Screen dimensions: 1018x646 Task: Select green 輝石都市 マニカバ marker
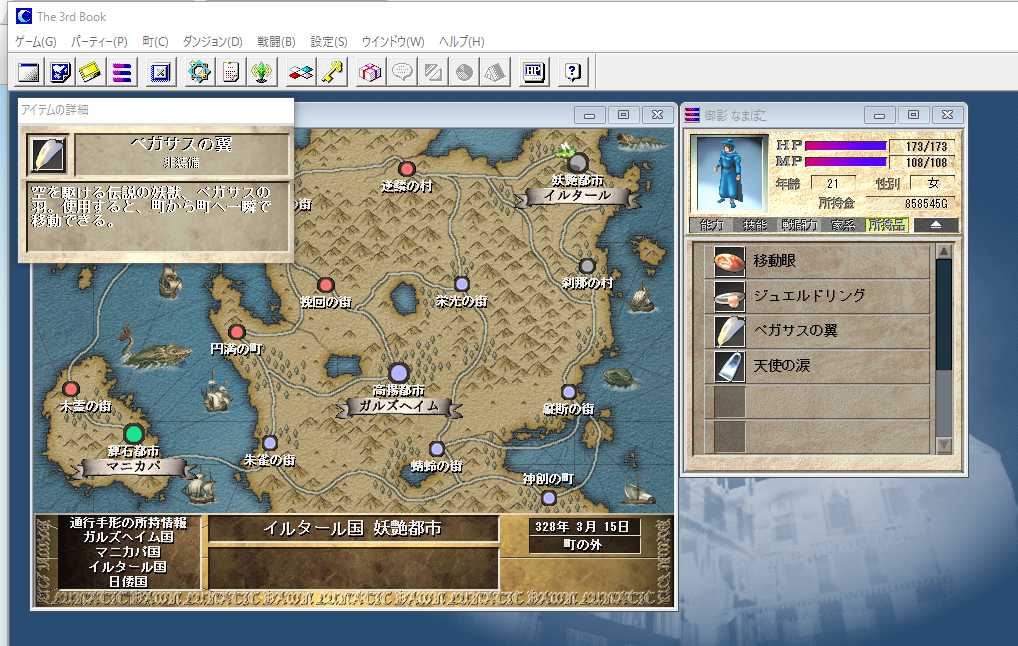(x=134, y=434)
